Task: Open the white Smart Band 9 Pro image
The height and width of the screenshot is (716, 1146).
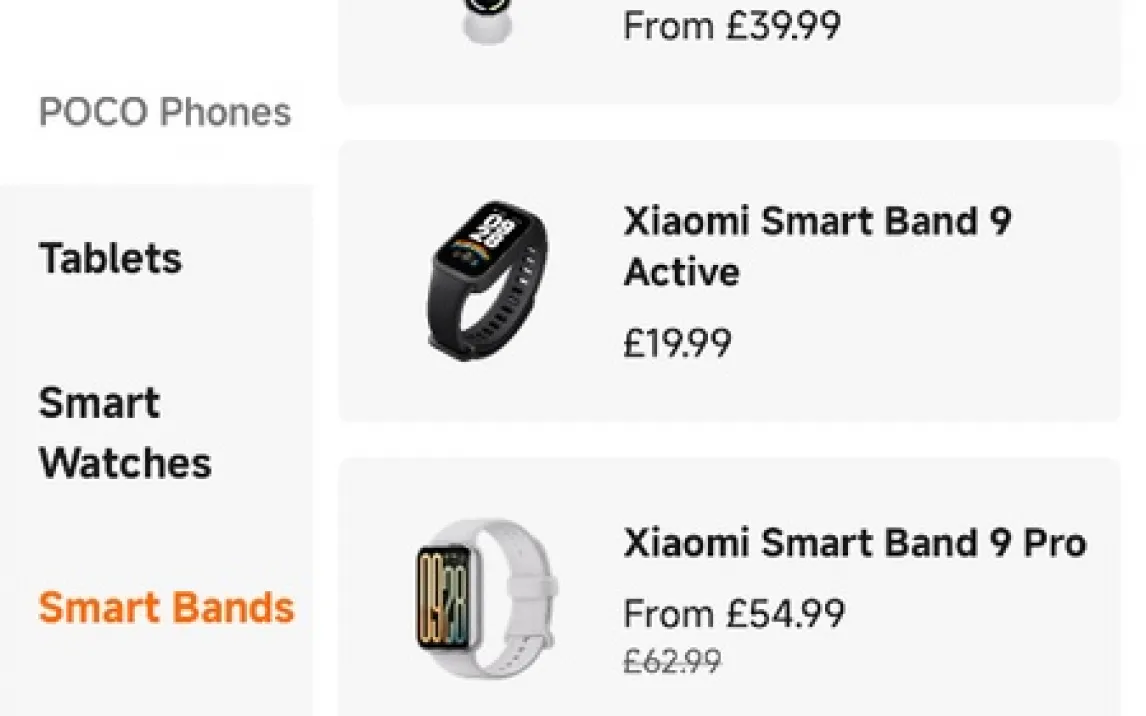Action: pos(485,597)
